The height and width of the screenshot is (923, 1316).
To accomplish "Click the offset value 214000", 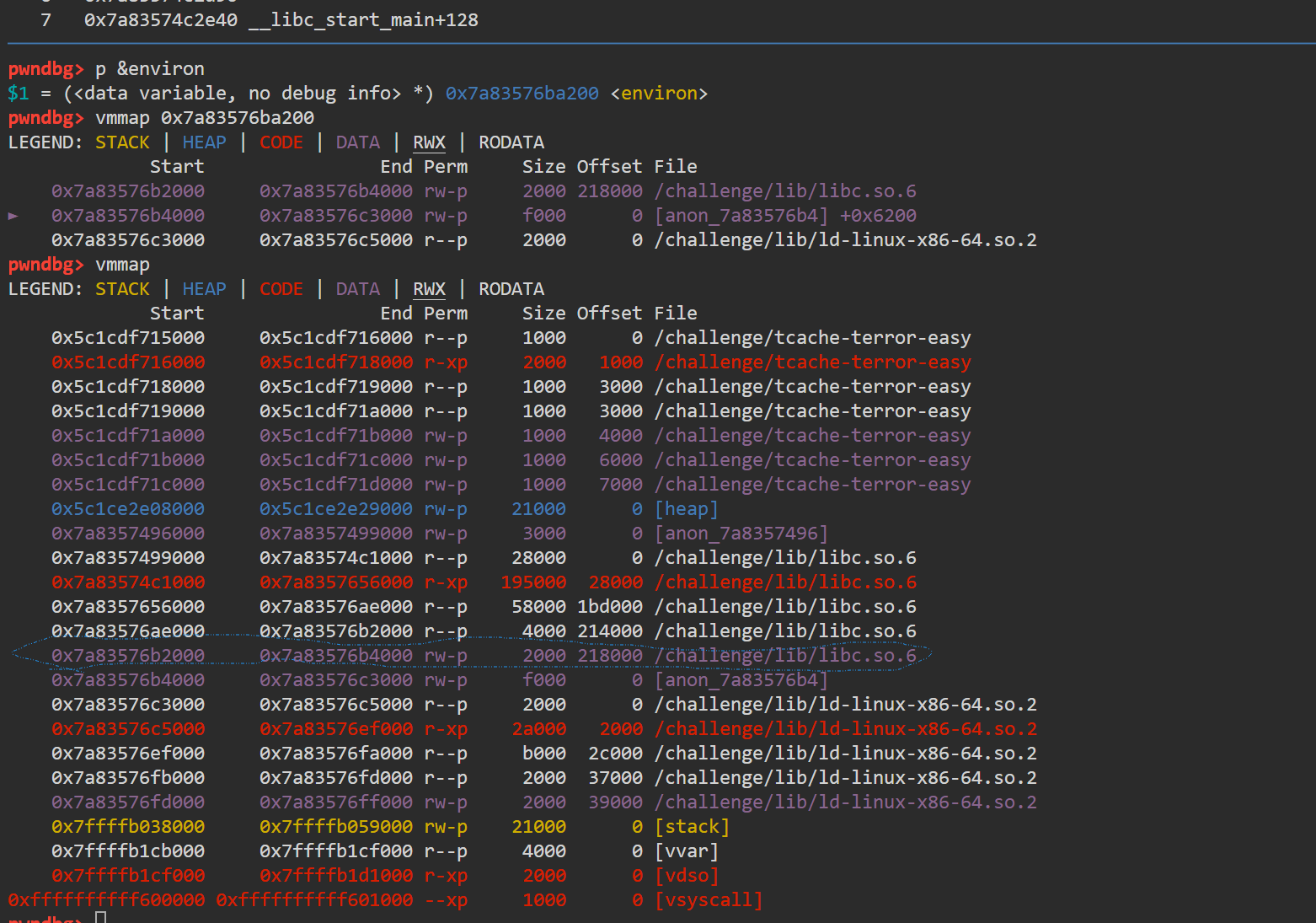I will [610, 631].
